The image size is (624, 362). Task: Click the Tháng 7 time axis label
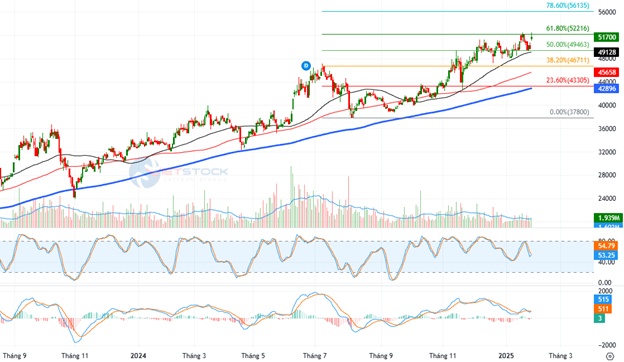314,355
